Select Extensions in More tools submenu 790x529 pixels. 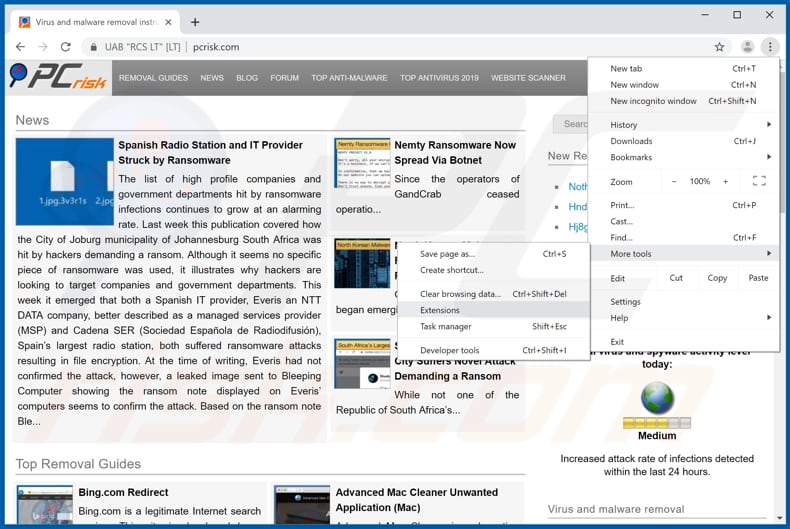click(x=493, y=310)
